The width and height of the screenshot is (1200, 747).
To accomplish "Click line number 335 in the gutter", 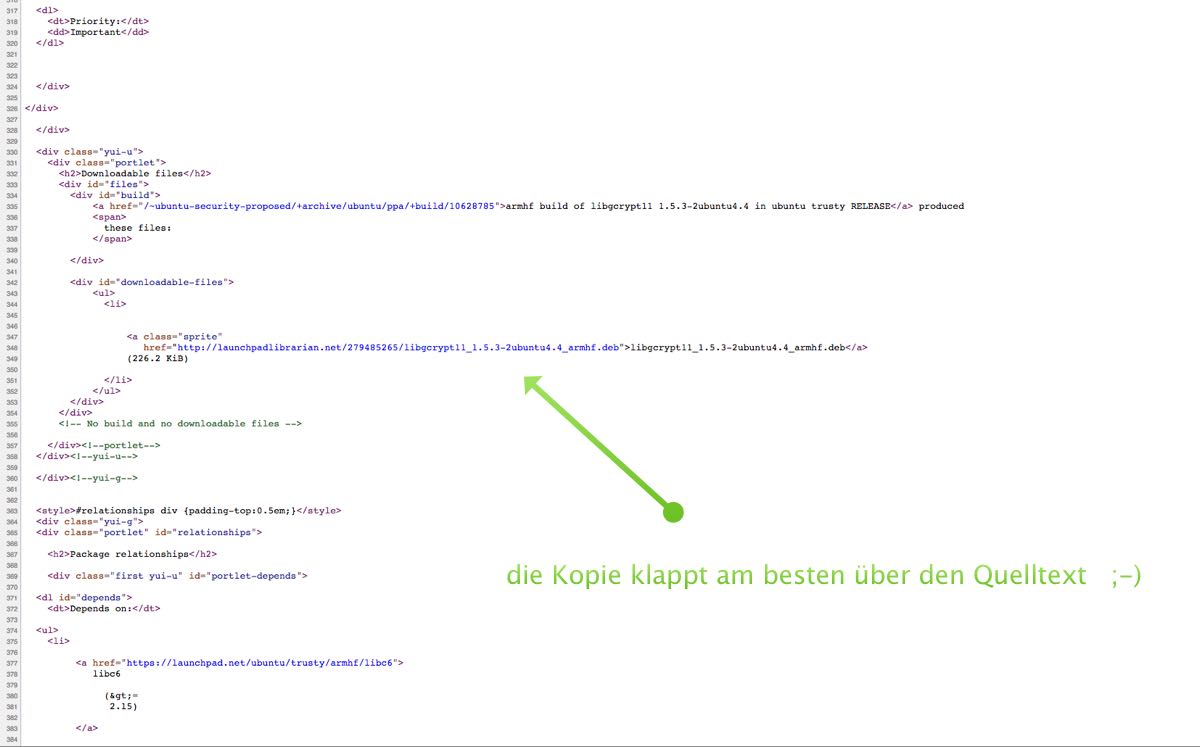I will (x=12, y=206).
